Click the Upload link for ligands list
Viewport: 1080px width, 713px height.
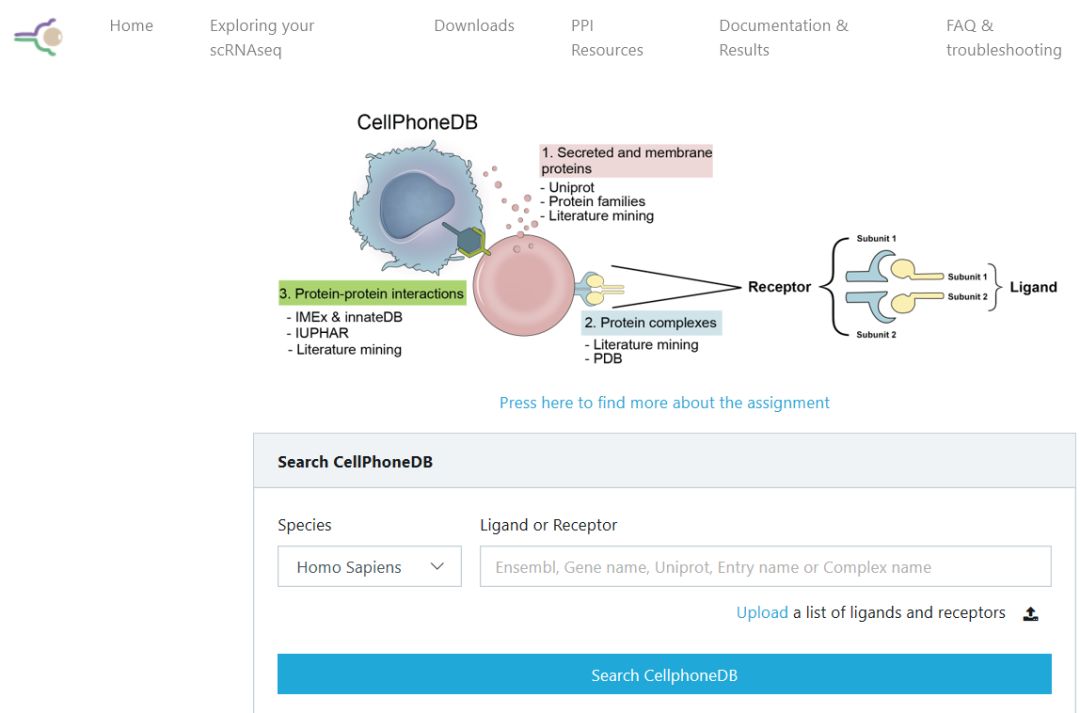(762, 612)
